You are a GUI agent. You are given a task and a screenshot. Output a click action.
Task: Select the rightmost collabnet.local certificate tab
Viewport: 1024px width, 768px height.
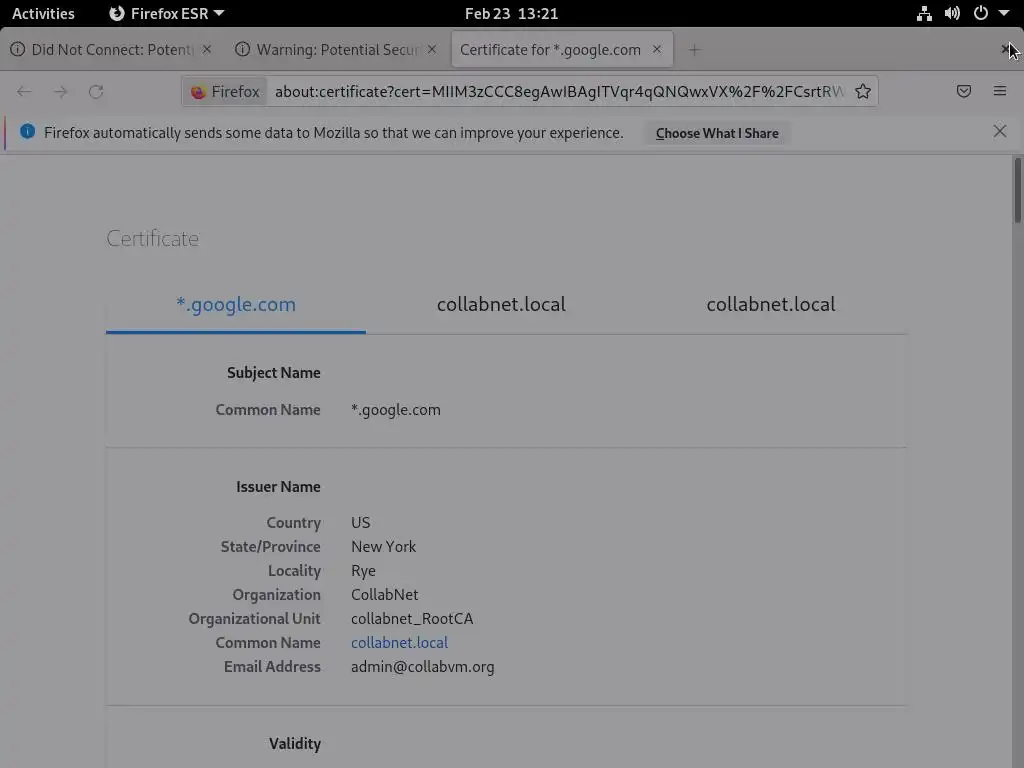[x=771, y=304]
